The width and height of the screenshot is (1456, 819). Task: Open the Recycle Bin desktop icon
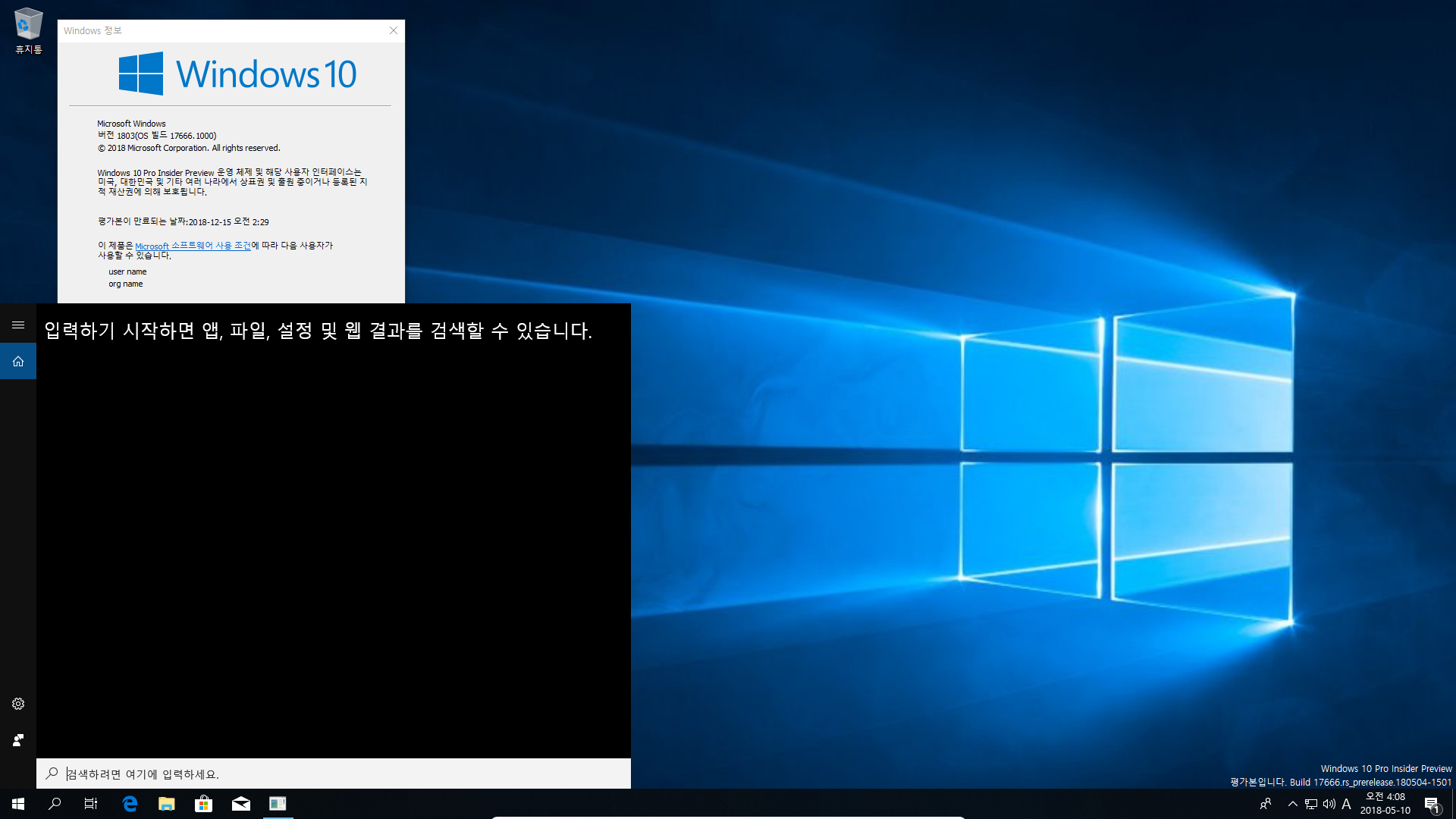click(x=29, y=32)
